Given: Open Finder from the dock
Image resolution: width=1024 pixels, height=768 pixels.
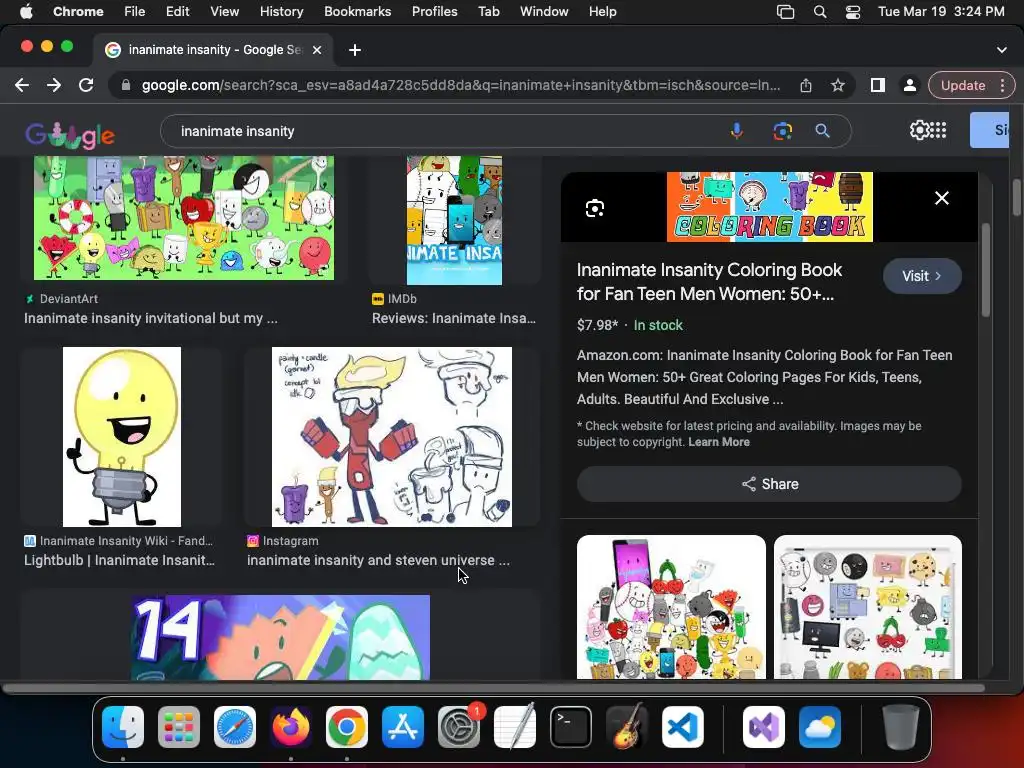Looking at the screenshot, I should [123, 727].
